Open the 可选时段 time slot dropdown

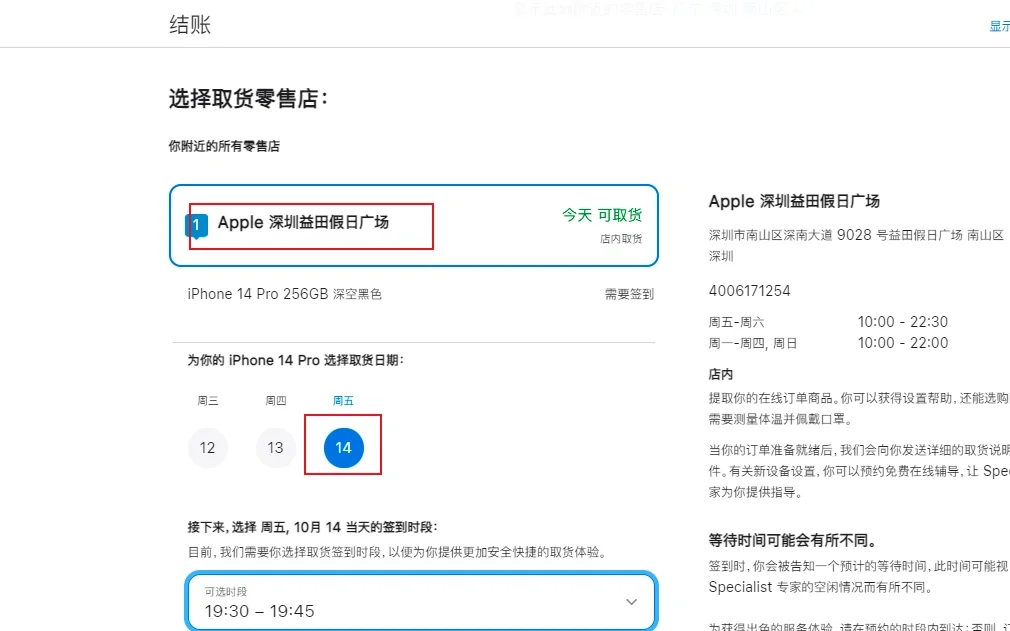coord(421,602)
